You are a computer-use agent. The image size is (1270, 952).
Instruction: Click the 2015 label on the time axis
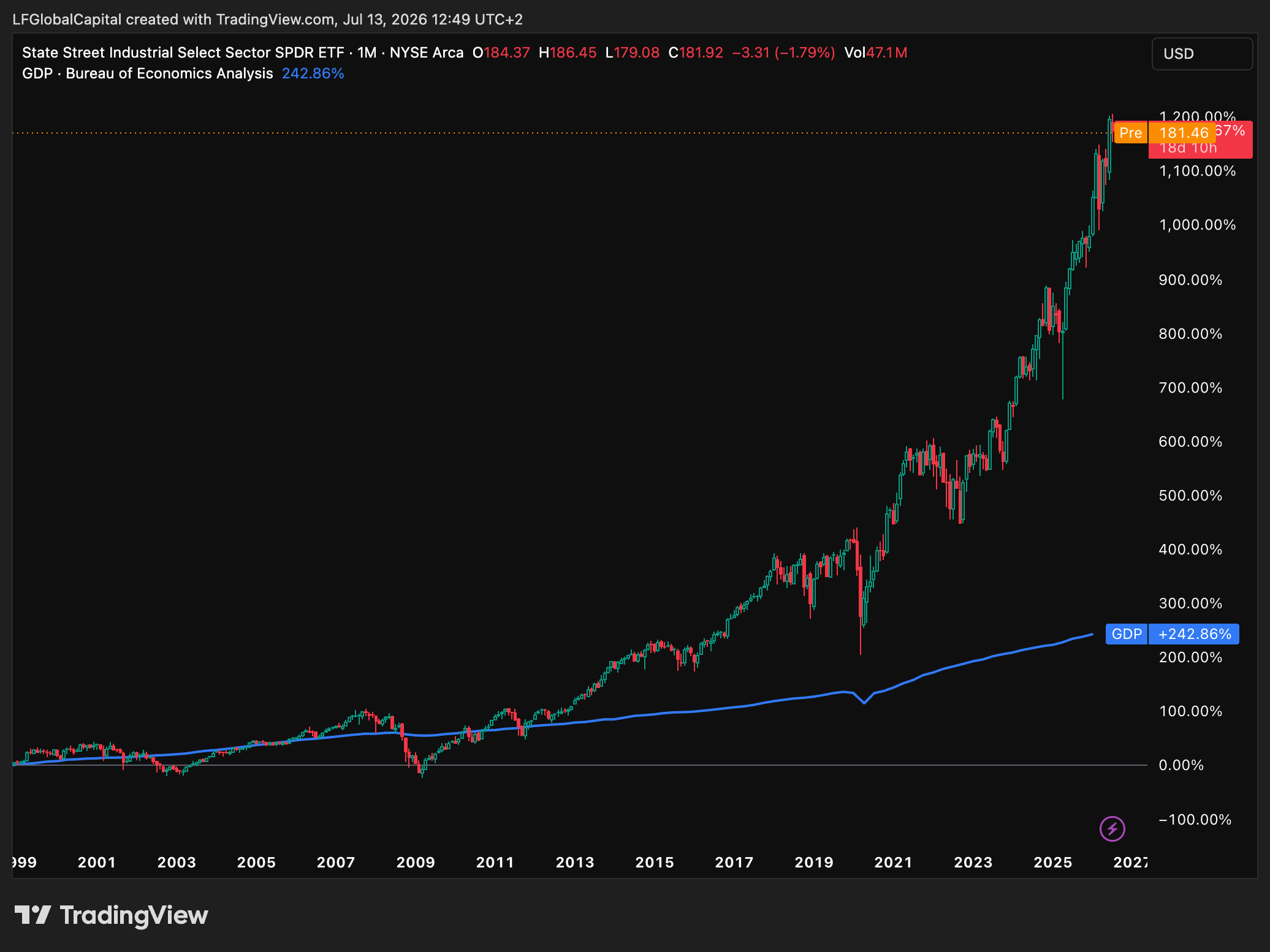655,863
